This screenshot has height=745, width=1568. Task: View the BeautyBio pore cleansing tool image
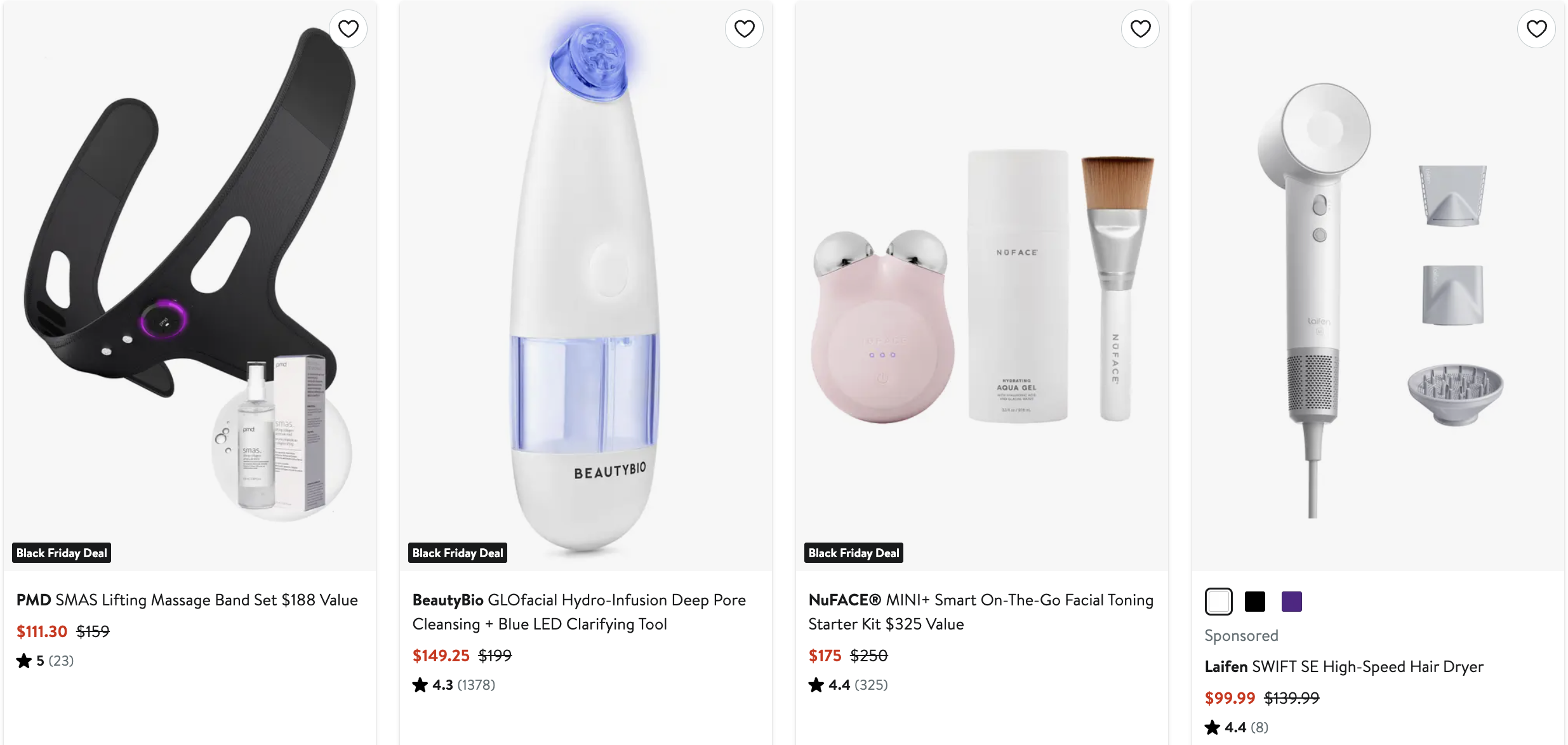pos(585,279)
